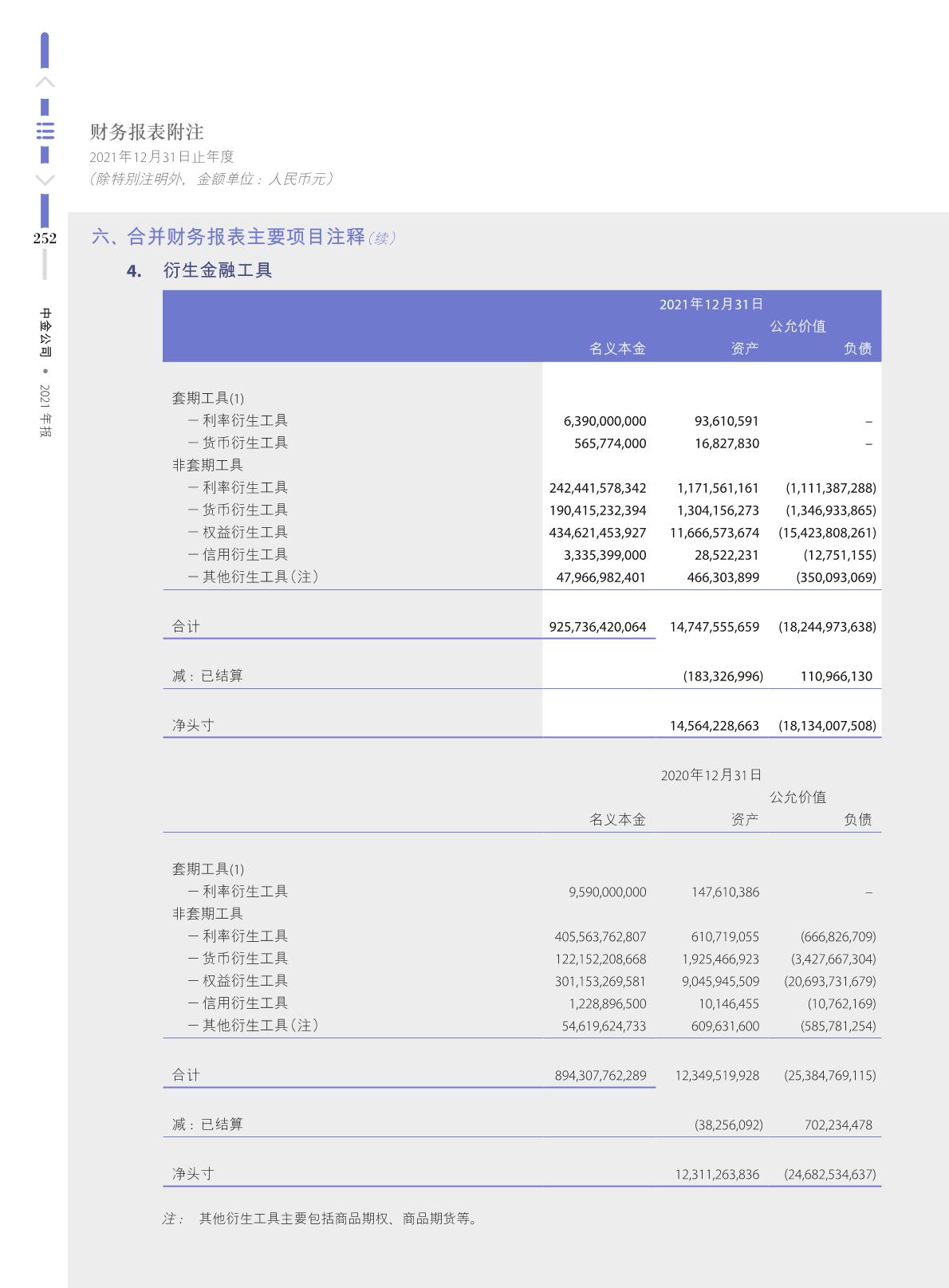
Task: Click the net position liability value (24,682,534,637)
Action: pyautogui.click(x=829, y=1174)
